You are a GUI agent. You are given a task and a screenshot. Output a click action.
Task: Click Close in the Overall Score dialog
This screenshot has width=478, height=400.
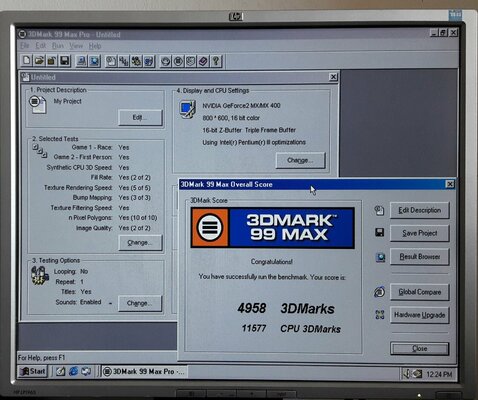[x=419, y=349]
